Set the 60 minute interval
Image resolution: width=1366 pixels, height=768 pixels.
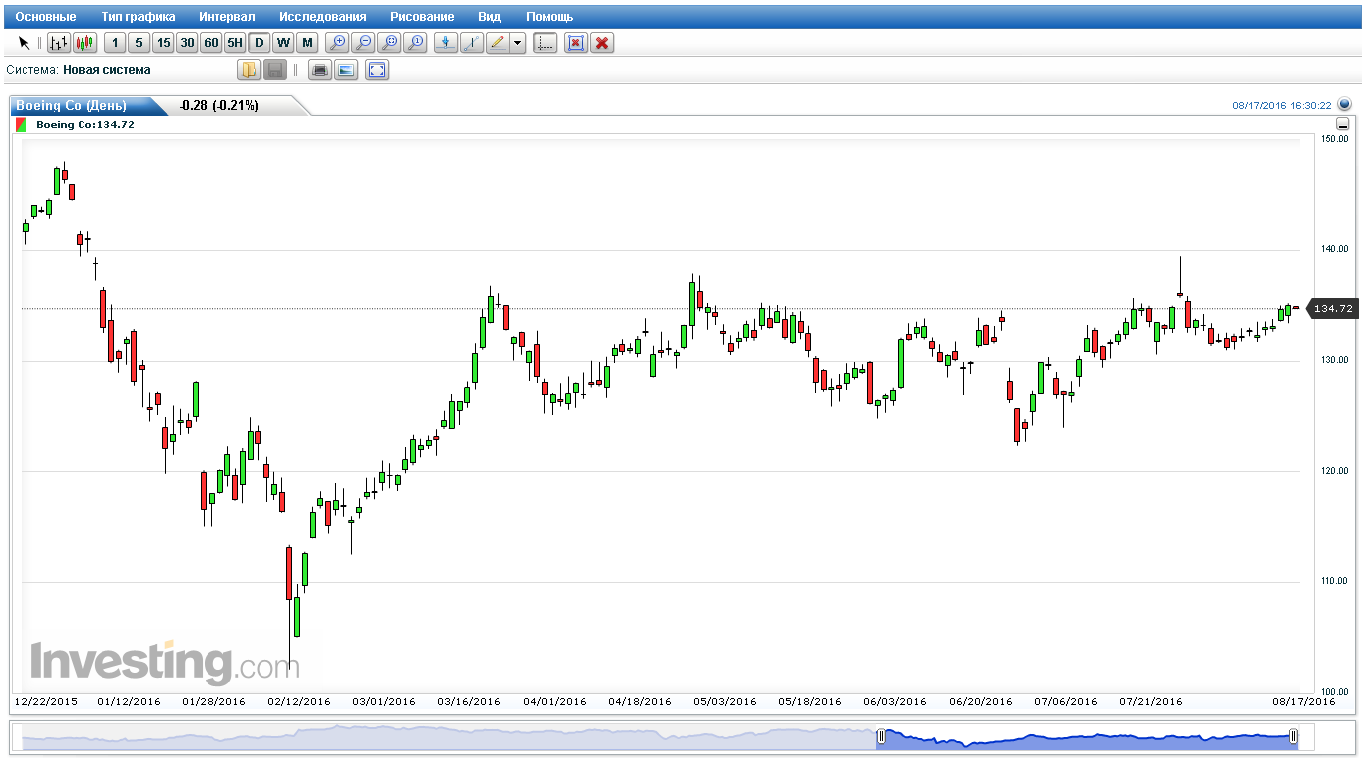[211, 43]
